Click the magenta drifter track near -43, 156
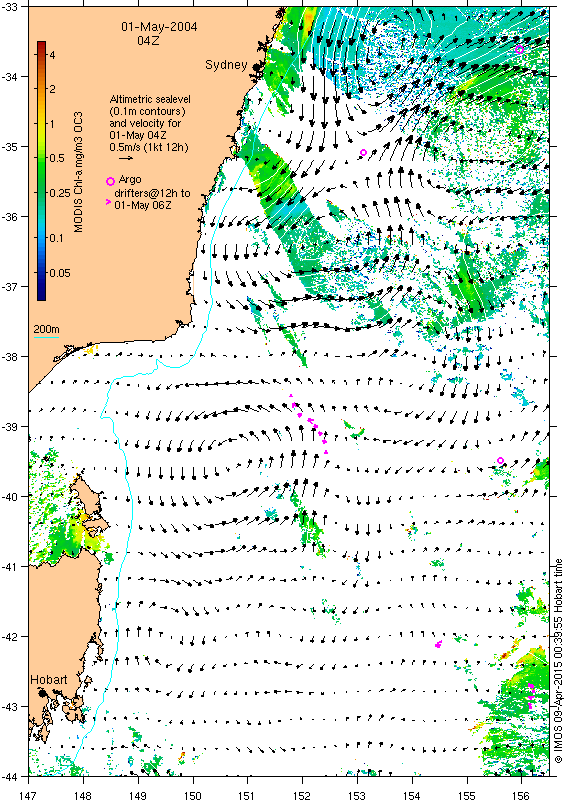The height and width of the screenshot is (800, 570). [531, 696]
